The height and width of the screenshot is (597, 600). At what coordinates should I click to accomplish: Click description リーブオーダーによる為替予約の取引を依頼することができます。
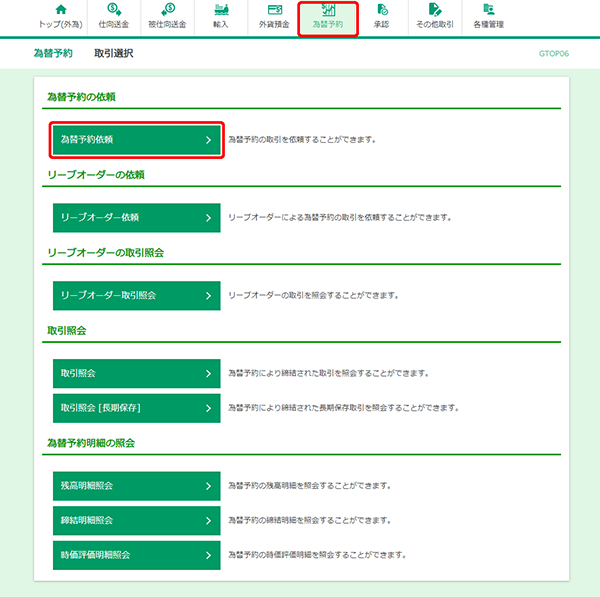[340, 217]
